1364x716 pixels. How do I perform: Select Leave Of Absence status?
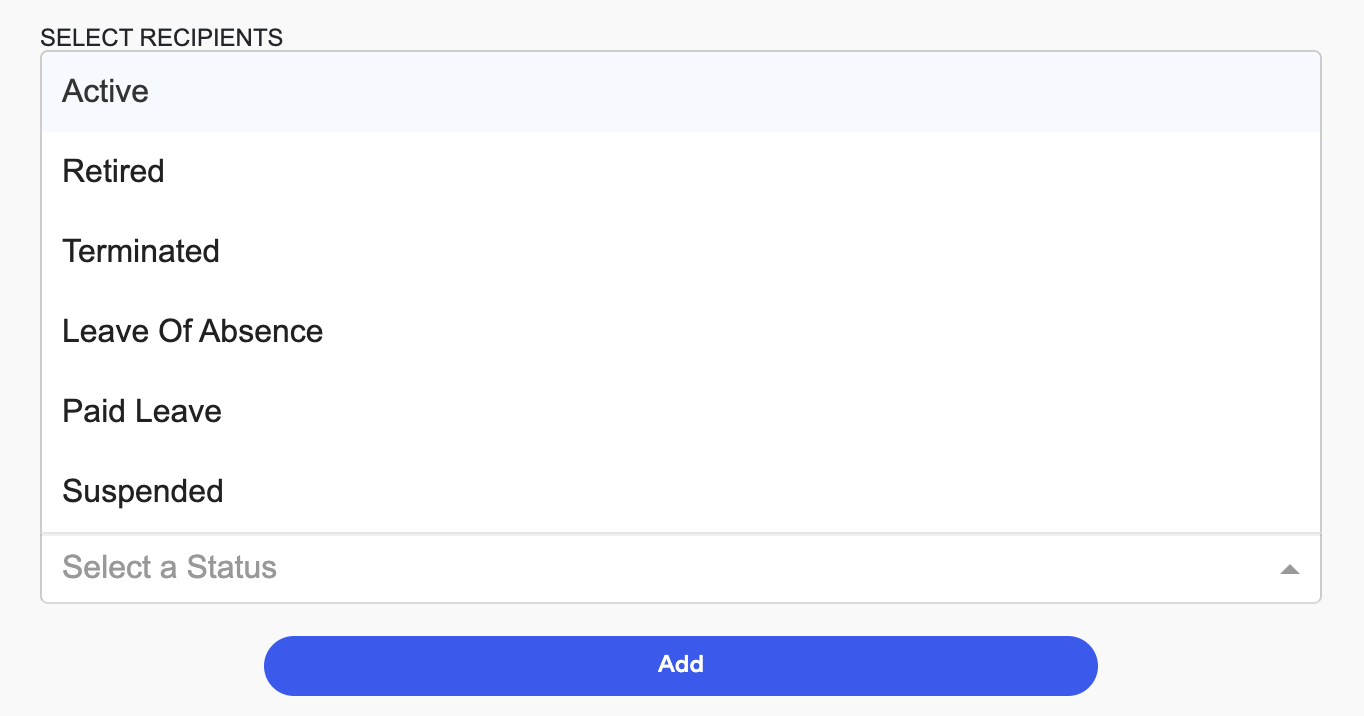[193, 331]
